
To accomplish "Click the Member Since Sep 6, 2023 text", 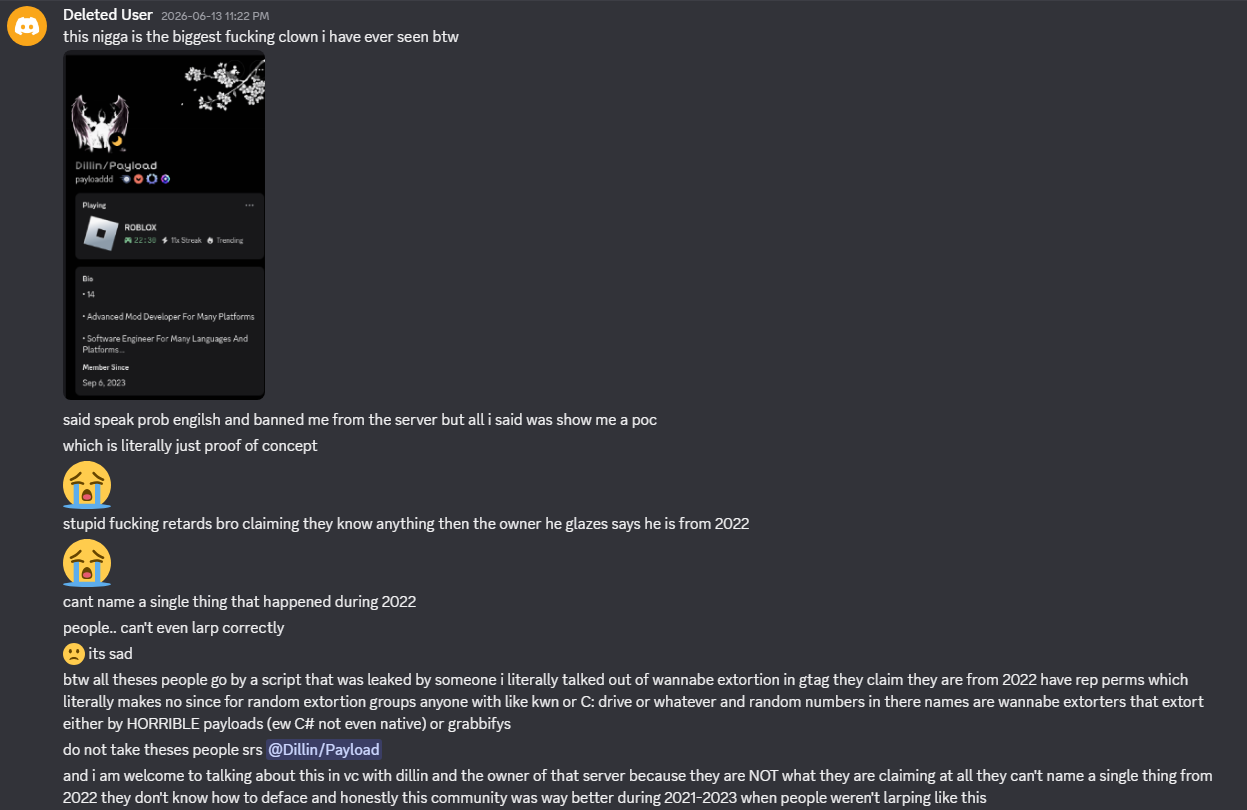I will [x=105, y=375].
